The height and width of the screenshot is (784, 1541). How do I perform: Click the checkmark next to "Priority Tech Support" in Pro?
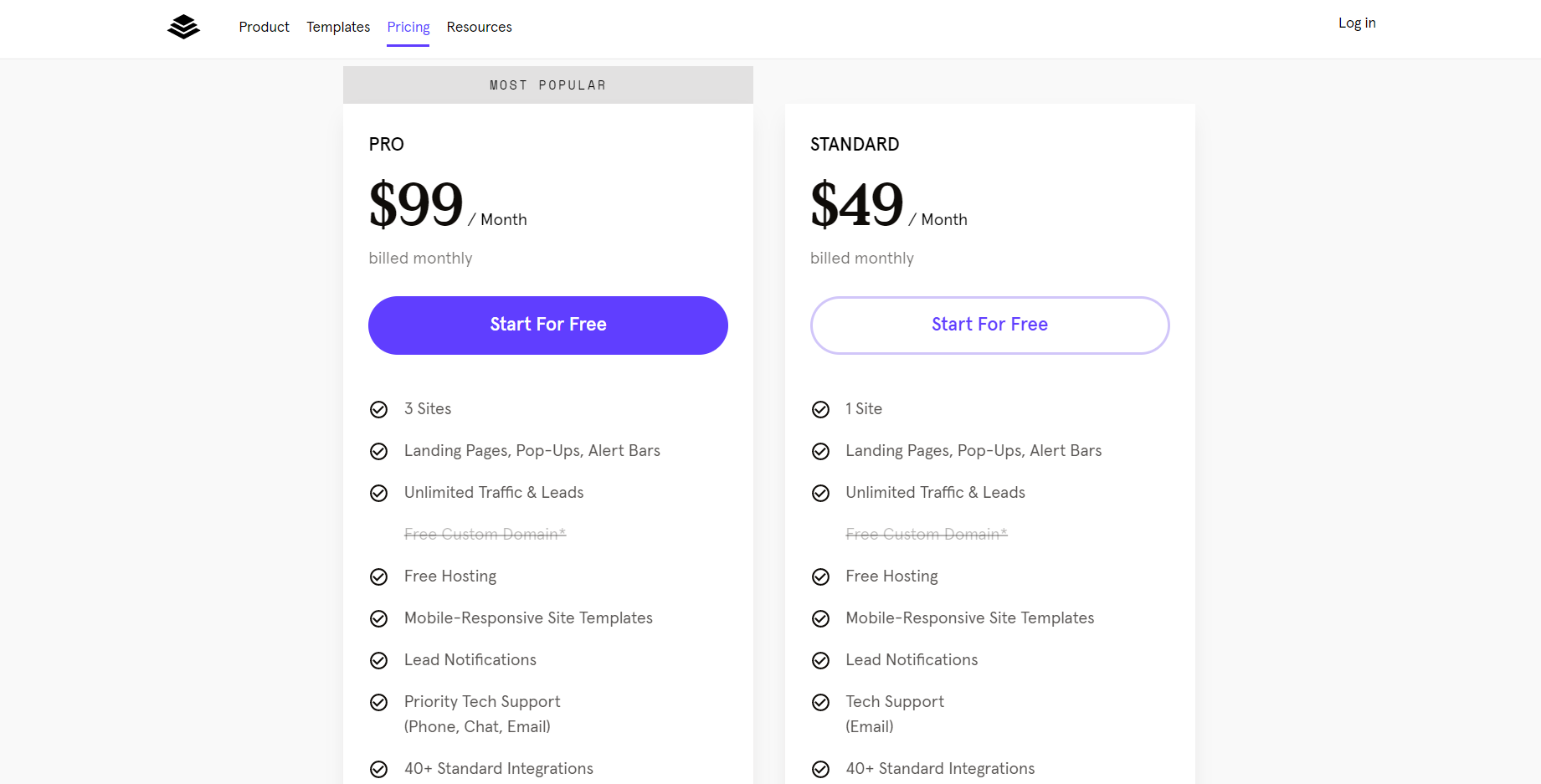(378, 702)
